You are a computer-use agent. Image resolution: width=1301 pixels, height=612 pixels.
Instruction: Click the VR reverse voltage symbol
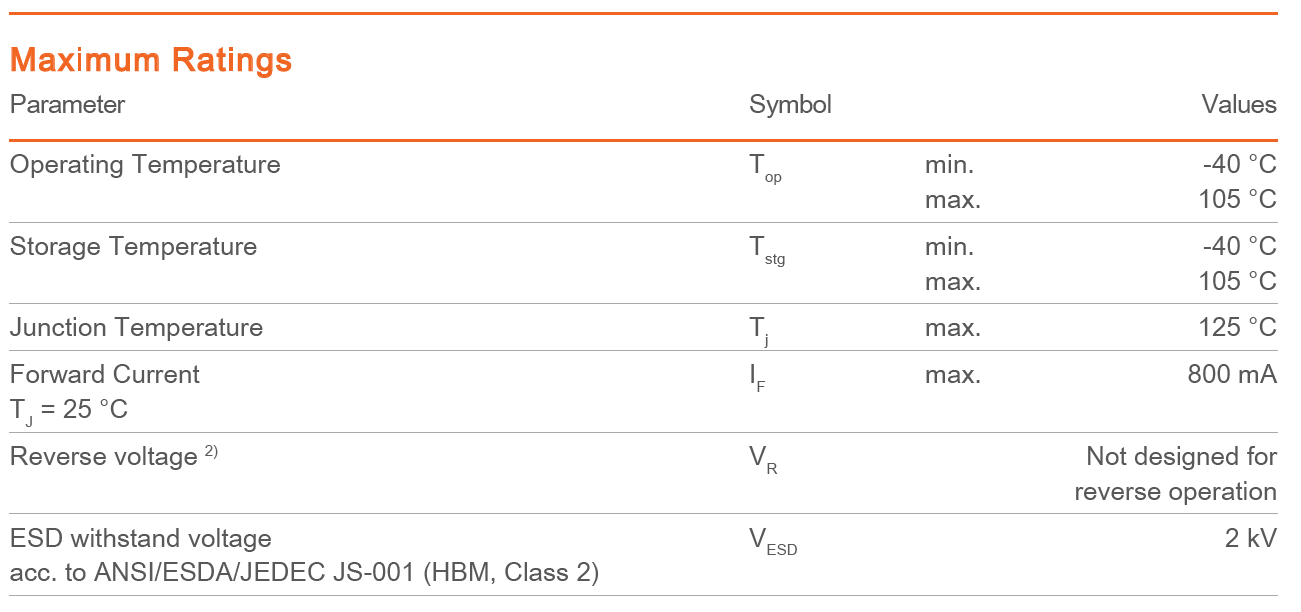click(763, 460)
